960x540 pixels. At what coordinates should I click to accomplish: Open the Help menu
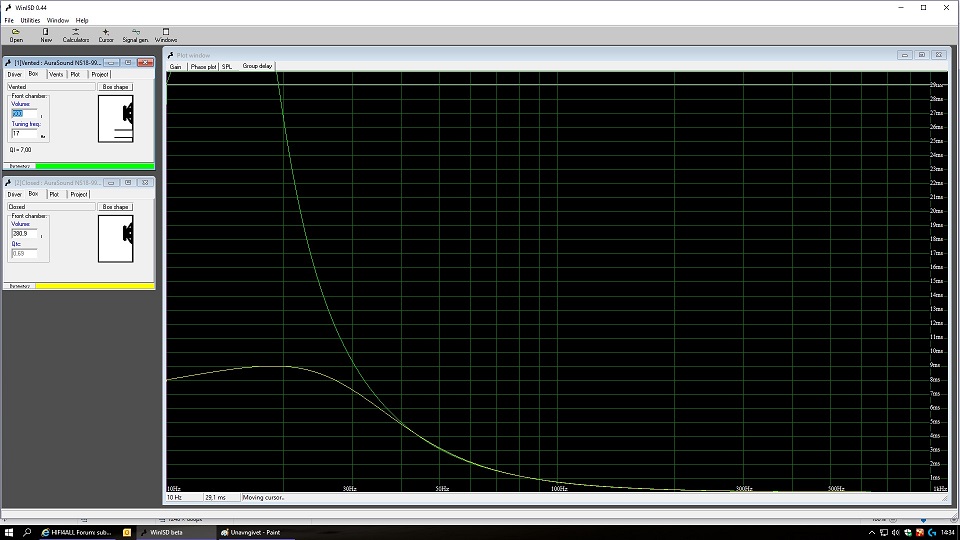(x=81, y=20)
